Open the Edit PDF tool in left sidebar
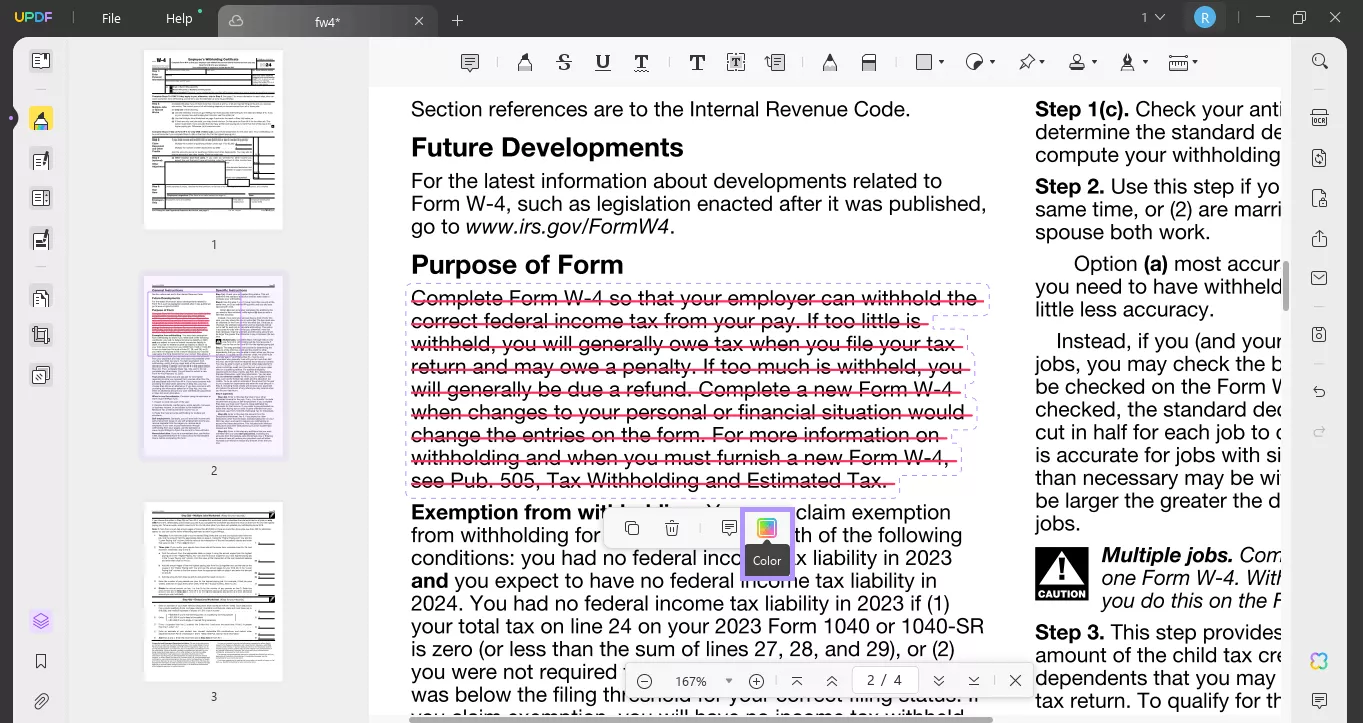 [x=40, y=159]
